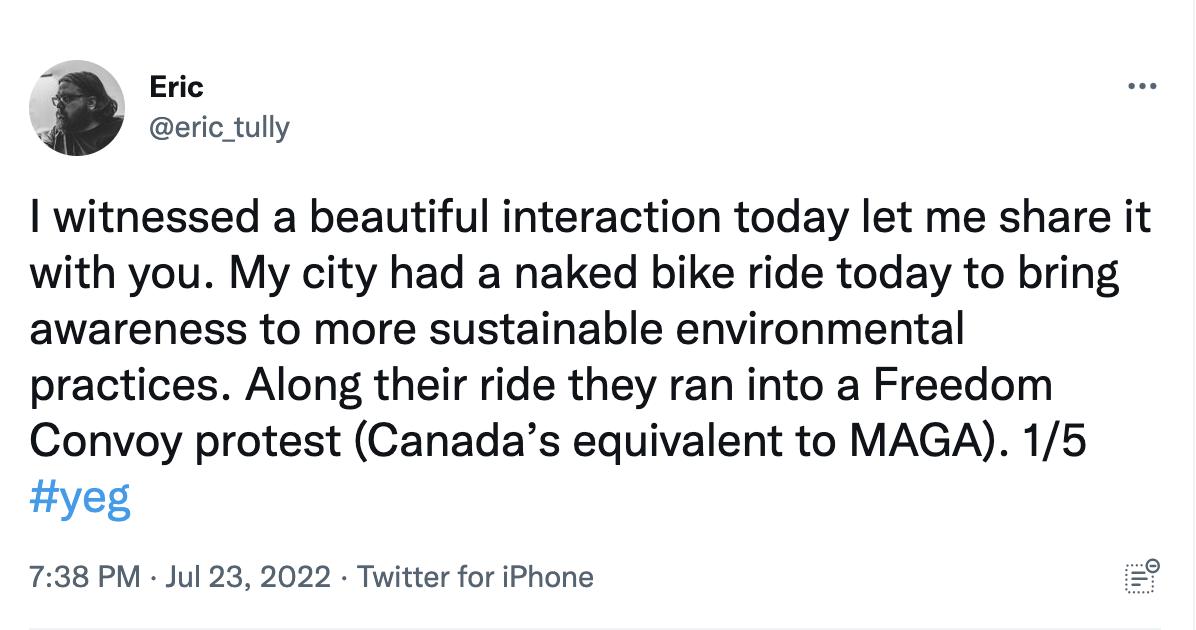Open the Twitter for iPhone source link
The width and height of the screenshot is (1196, 630).
475,577
